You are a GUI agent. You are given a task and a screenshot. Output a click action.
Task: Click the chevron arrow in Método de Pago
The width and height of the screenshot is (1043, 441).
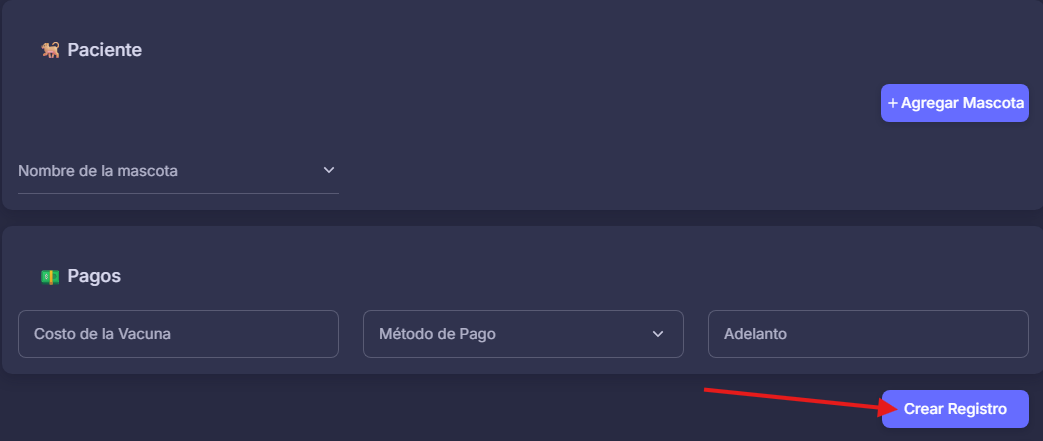pos(658,334)
